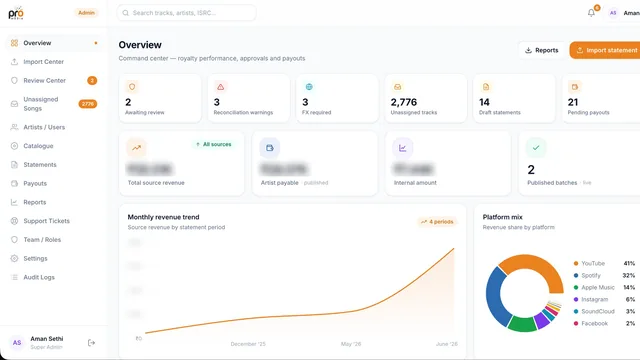Click the Catalogue disc icon

pyautogui.click(x=14, y=146)
